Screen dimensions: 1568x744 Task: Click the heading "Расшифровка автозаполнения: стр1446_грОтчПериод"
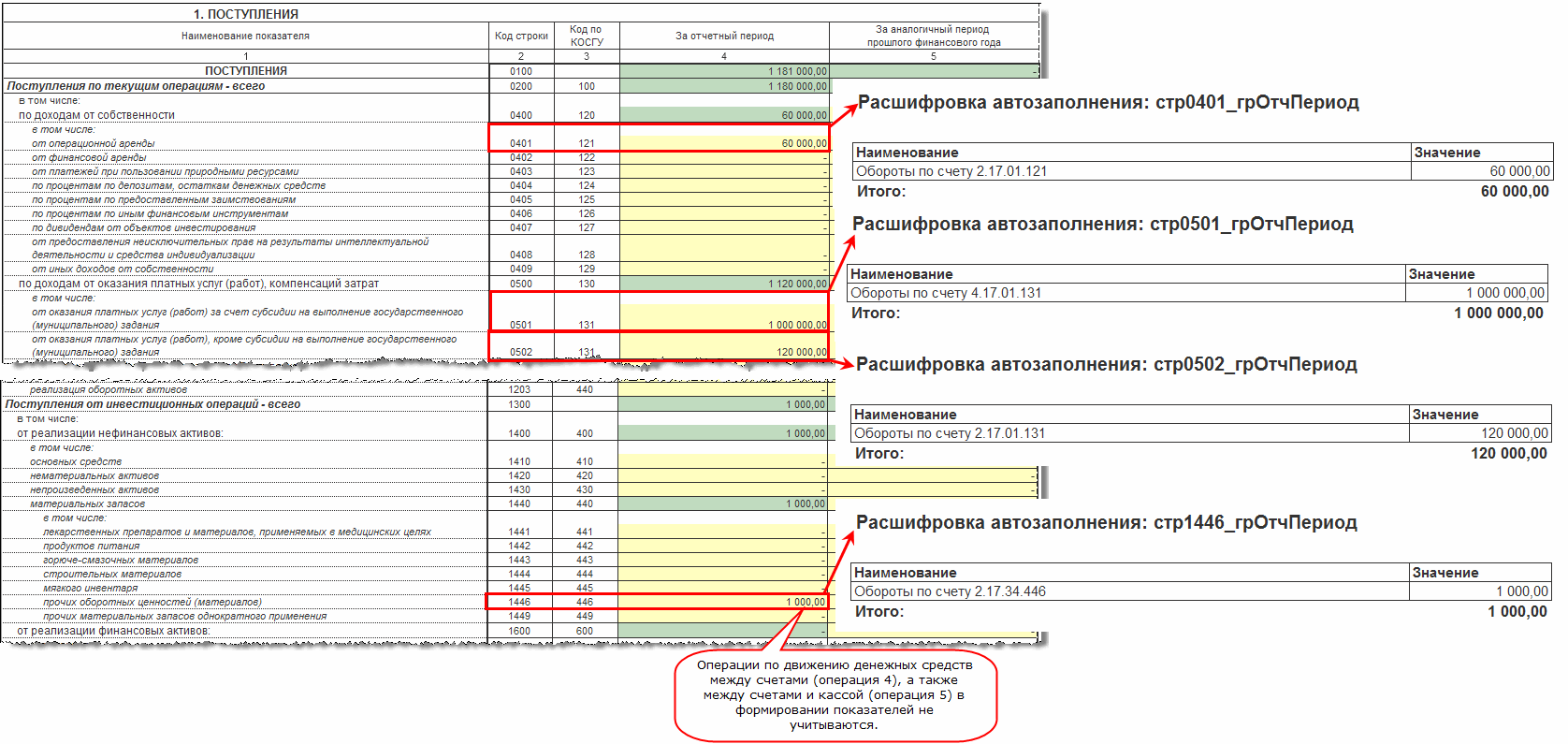(1107, 523)
